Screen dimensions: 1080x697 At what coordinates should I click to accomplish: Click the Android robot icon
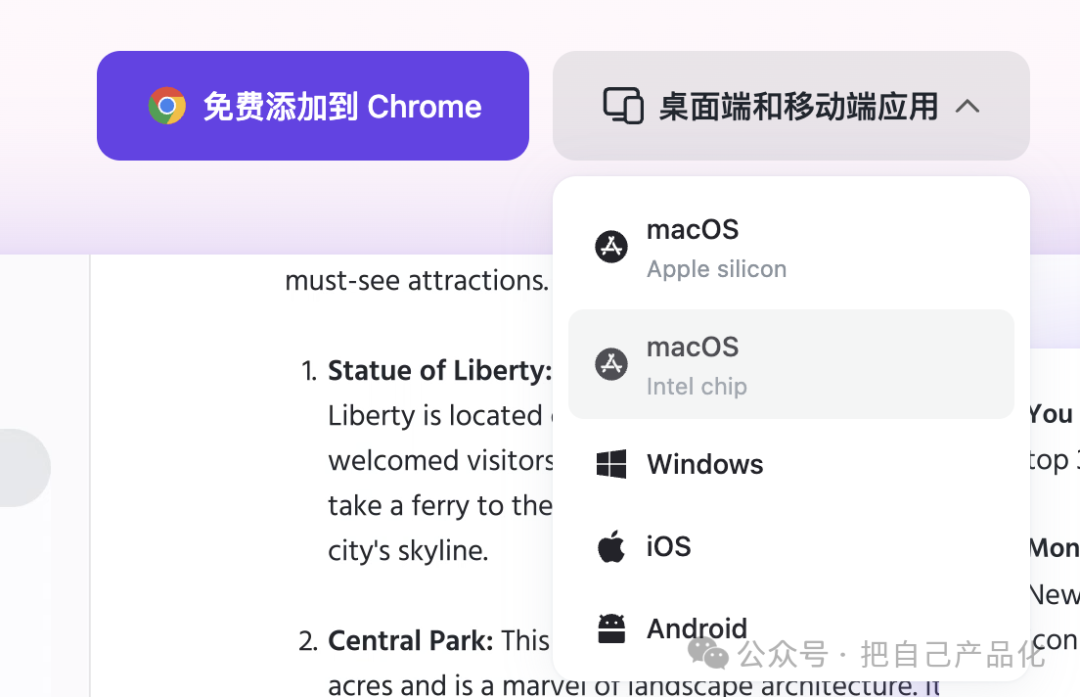point(611,628)
